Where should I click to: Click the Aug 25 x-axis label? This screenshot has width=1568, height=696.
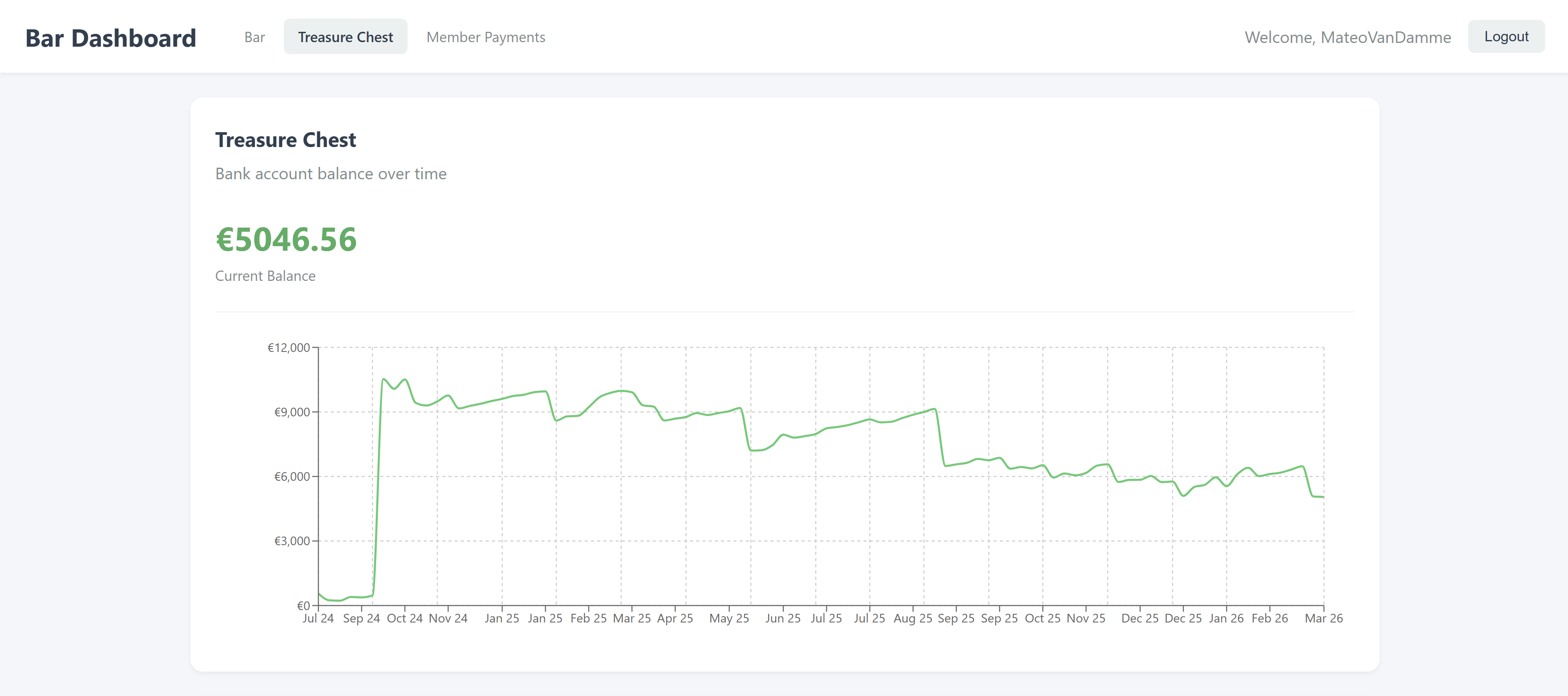point(913,618)
